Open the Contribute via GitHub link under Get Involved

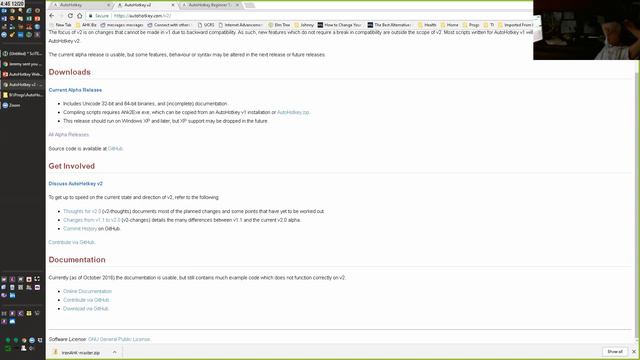(x=72, y=242)
